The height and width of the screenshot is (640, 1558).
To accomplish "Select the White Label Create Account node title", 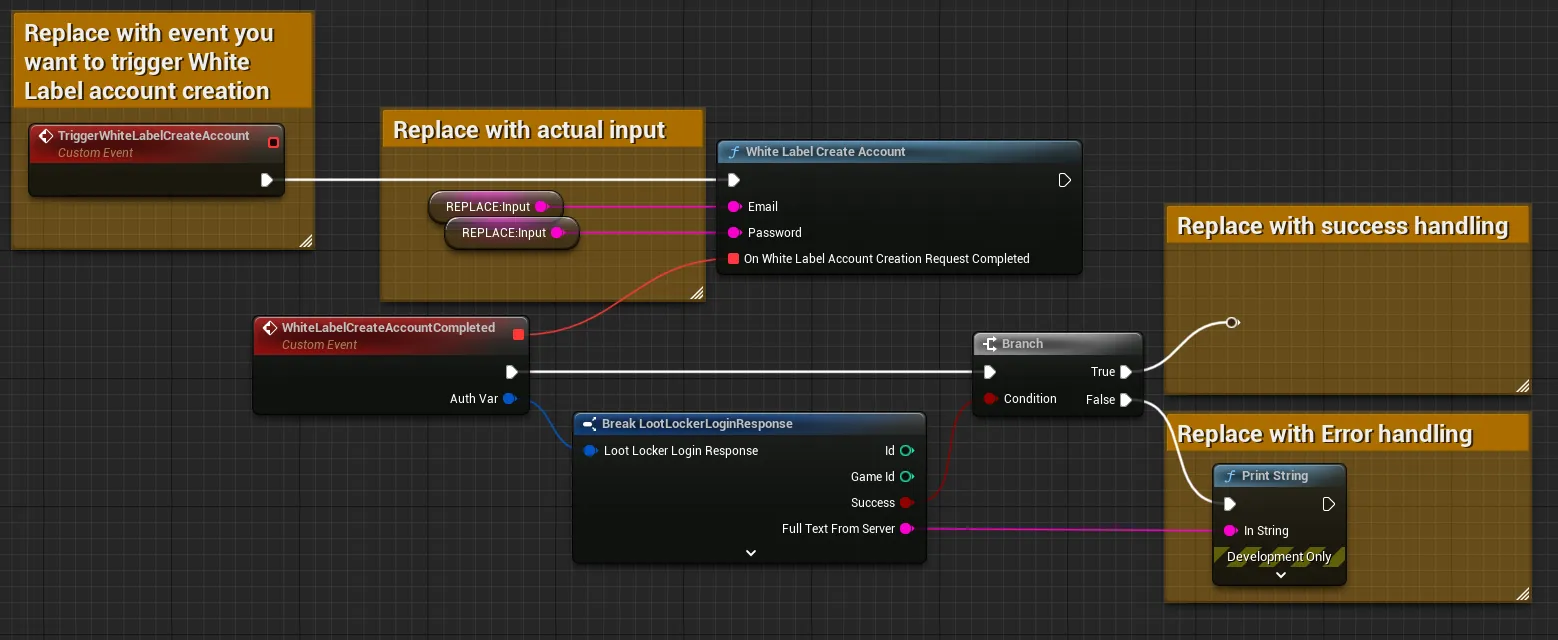I will coord(826,152).
